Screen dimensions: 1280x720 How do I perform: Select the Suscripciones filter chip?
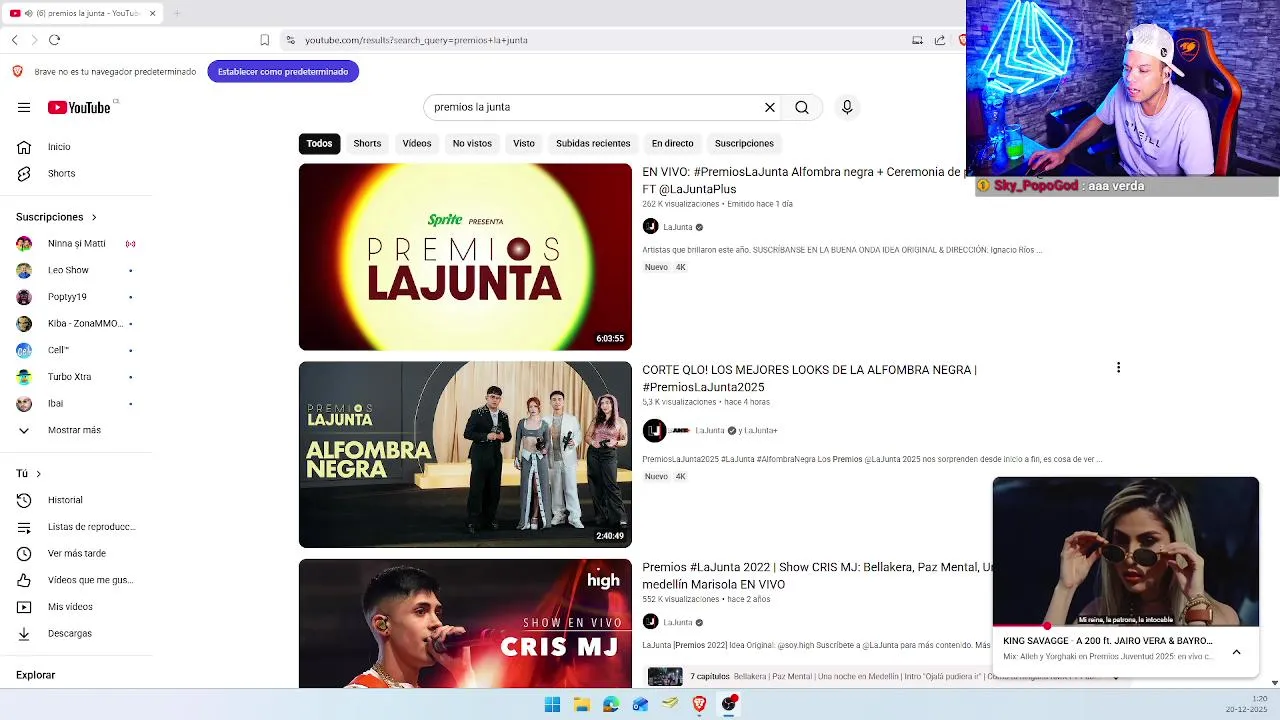[744, 143]
